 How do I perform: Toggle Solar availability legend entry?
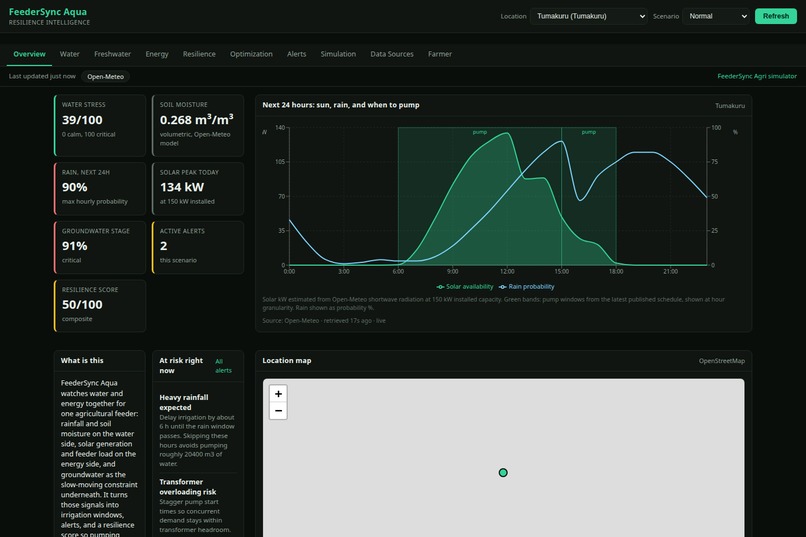(x=465, y=287)
